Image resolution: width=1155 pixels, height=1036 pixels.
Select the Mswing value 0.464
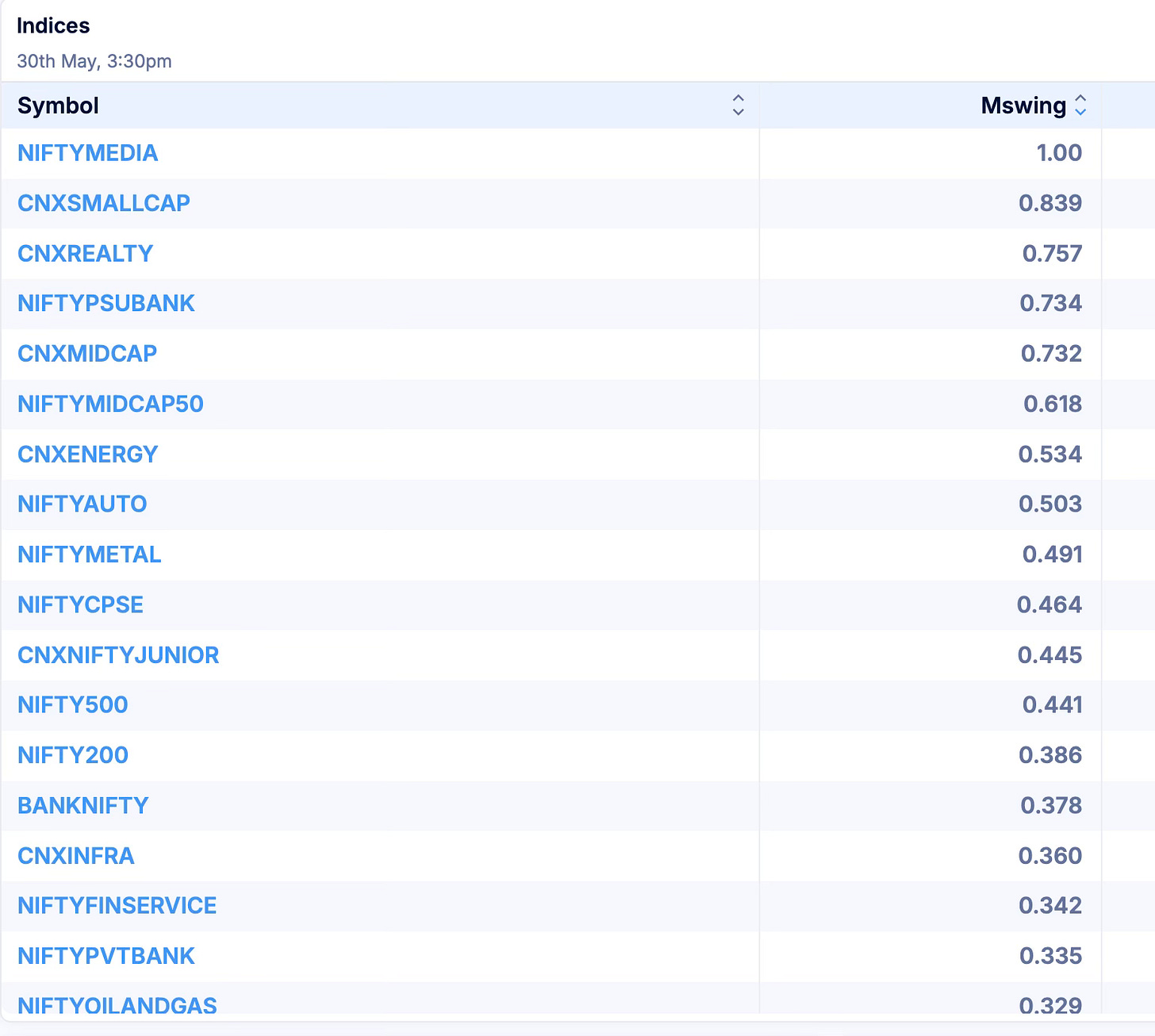pos(1049,604)
